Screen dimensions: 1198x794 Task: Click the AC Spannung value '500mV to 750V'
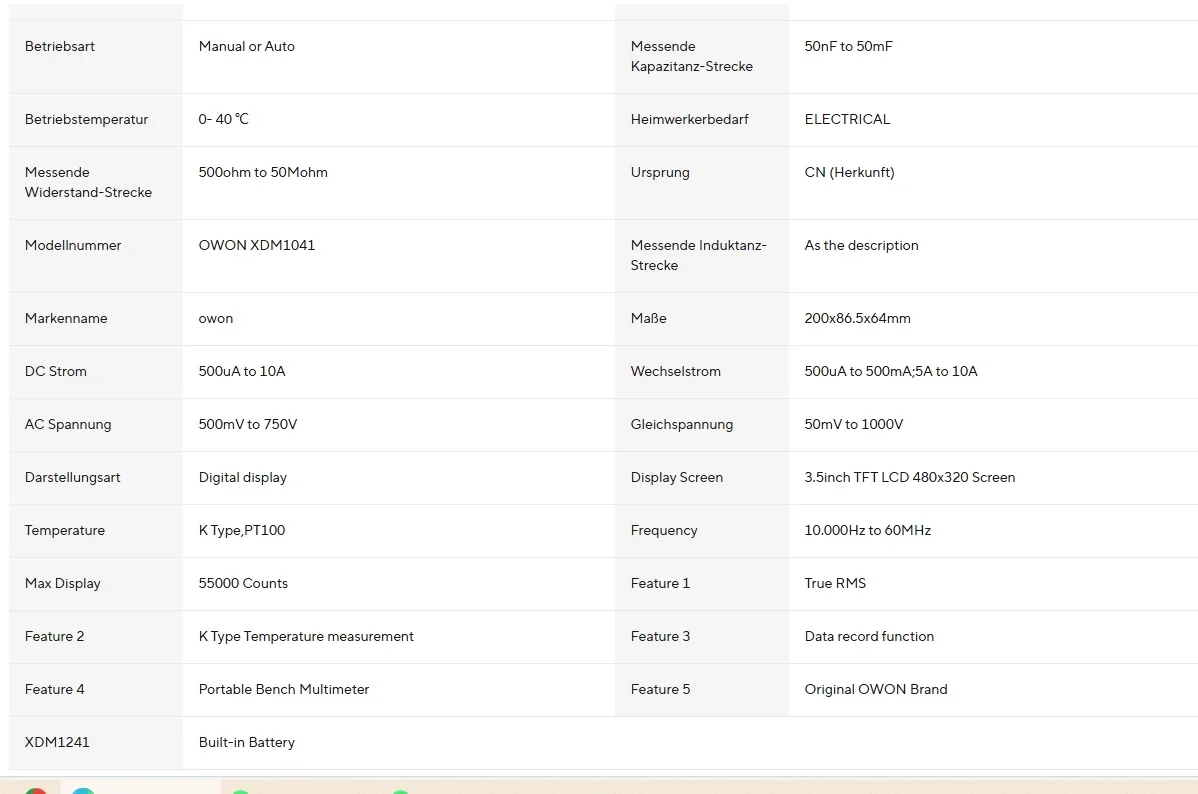(248, 424)
